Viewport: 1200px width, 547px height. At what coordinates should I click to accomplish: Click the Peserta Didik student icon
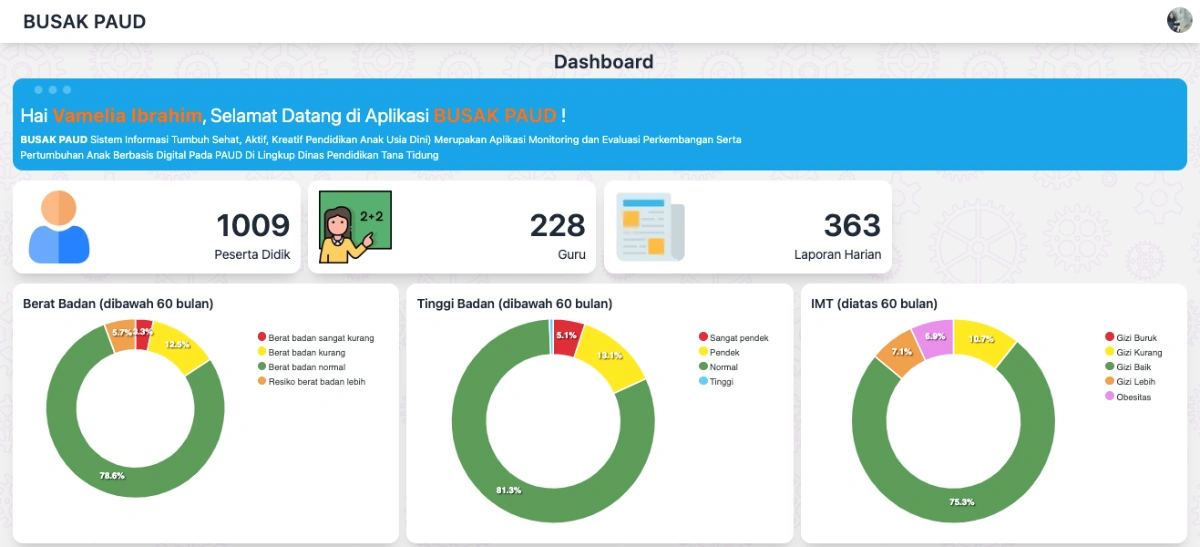pos(59,227)
